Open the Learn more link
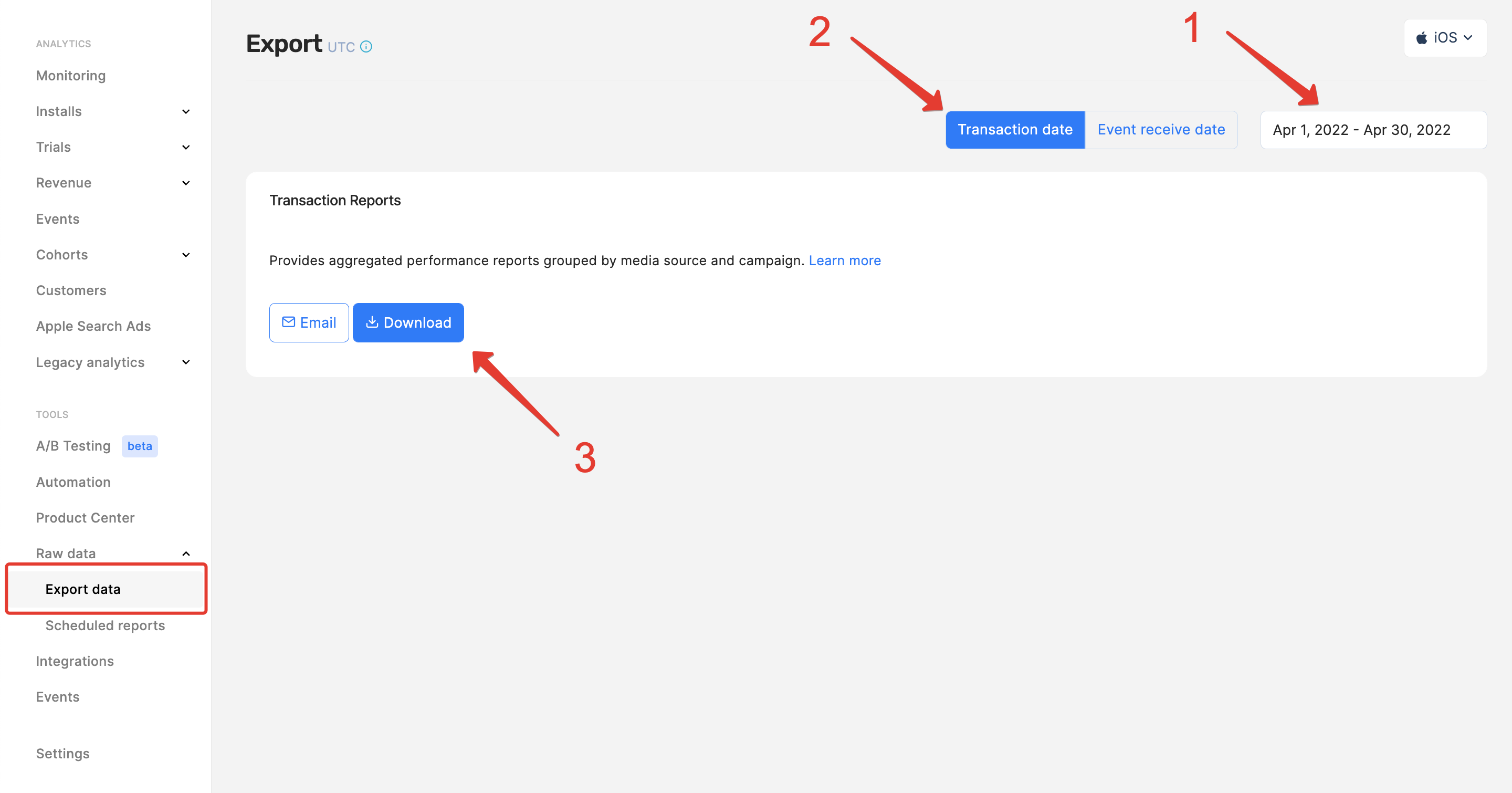 [x=844, y=260]
